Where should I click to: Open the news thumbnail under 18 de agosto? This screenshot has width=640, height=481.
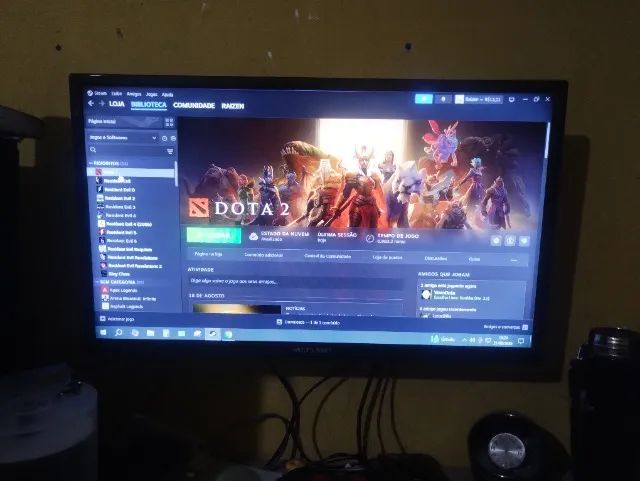coord(237,308)
